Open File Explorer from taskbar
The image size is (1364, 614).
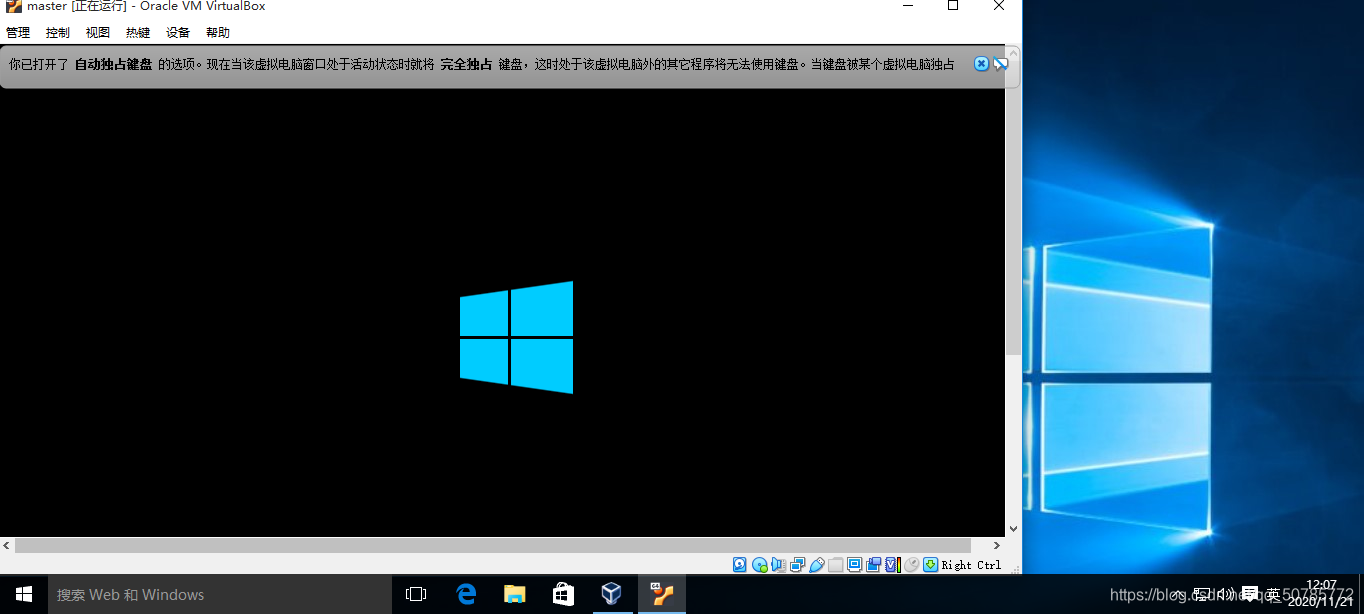click(x=515, y=594)
